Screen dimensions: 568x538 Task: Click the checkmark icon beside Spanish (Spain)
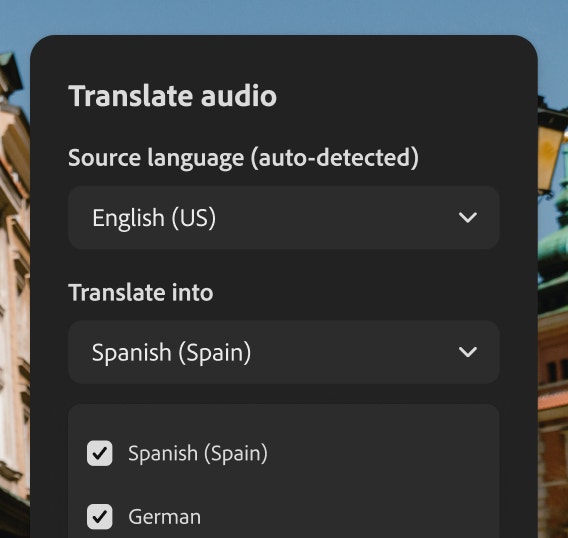(100, 453)
